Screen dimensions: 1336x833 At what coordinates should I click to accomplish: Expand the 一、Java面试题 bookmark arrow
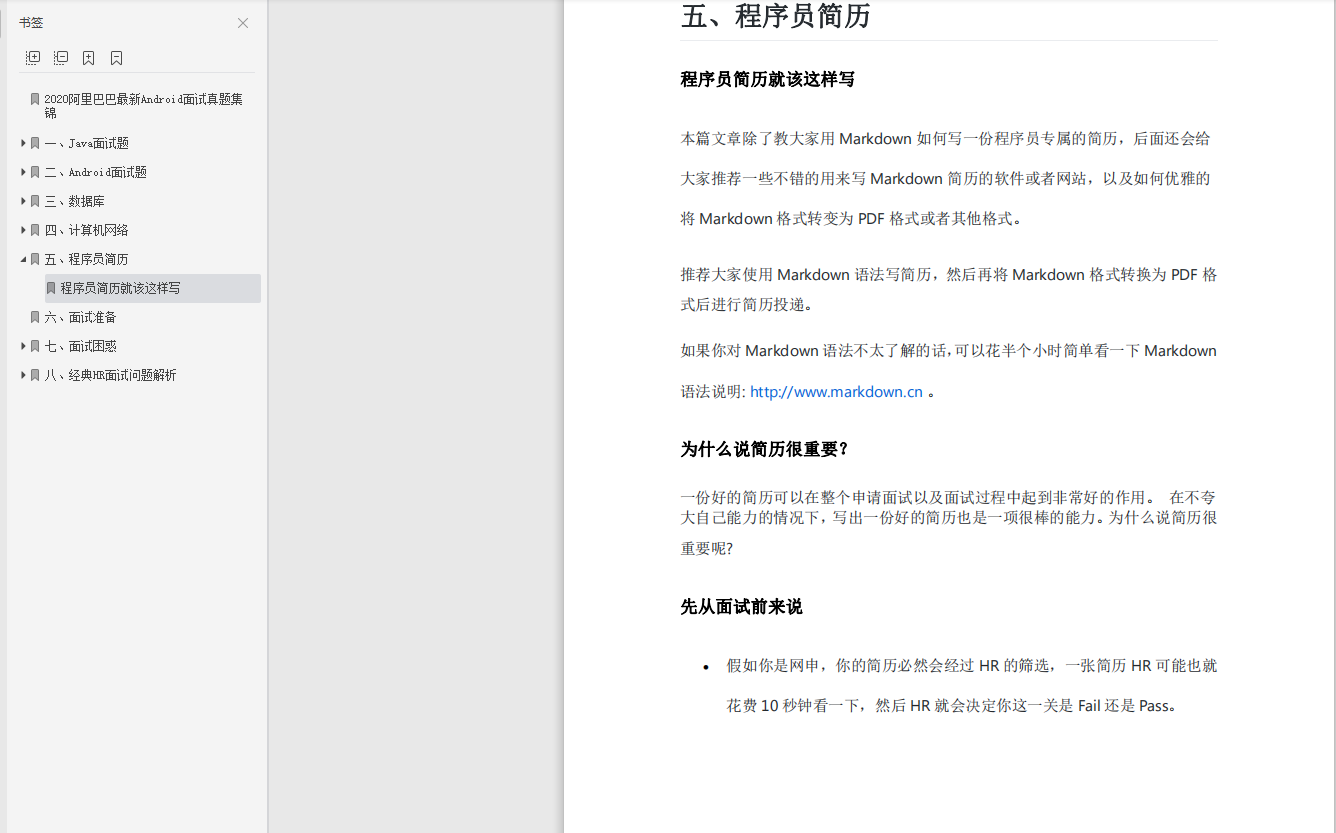(x=23, y=143)
